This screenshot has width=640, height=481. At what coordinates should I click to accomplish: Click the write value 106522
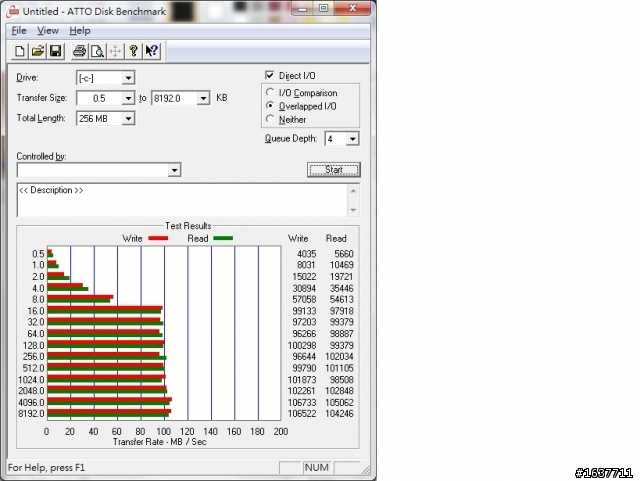click(x=302, y=414)
